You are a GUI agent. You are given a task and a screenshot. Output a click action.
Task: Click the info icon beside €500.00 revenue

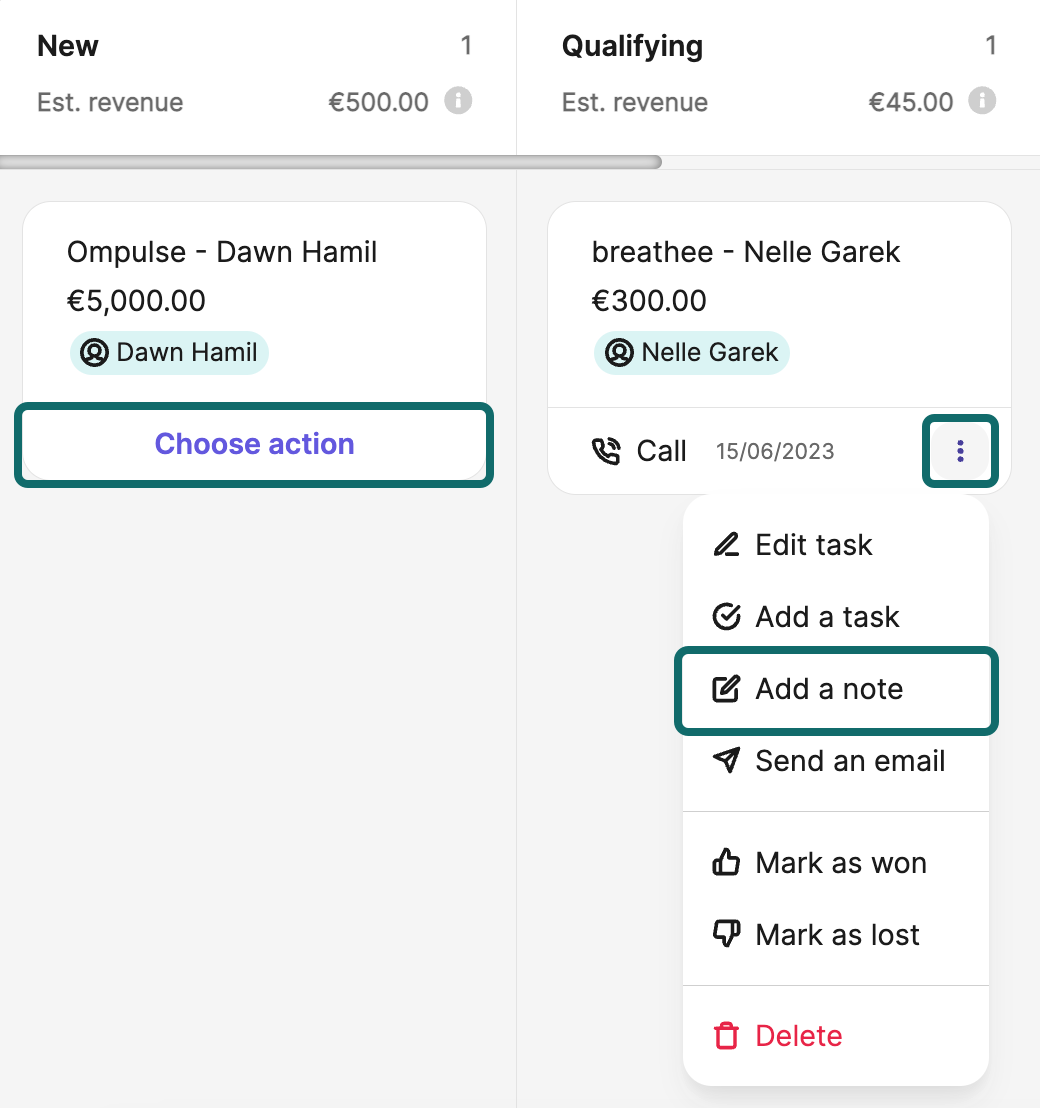pos(458,100)
